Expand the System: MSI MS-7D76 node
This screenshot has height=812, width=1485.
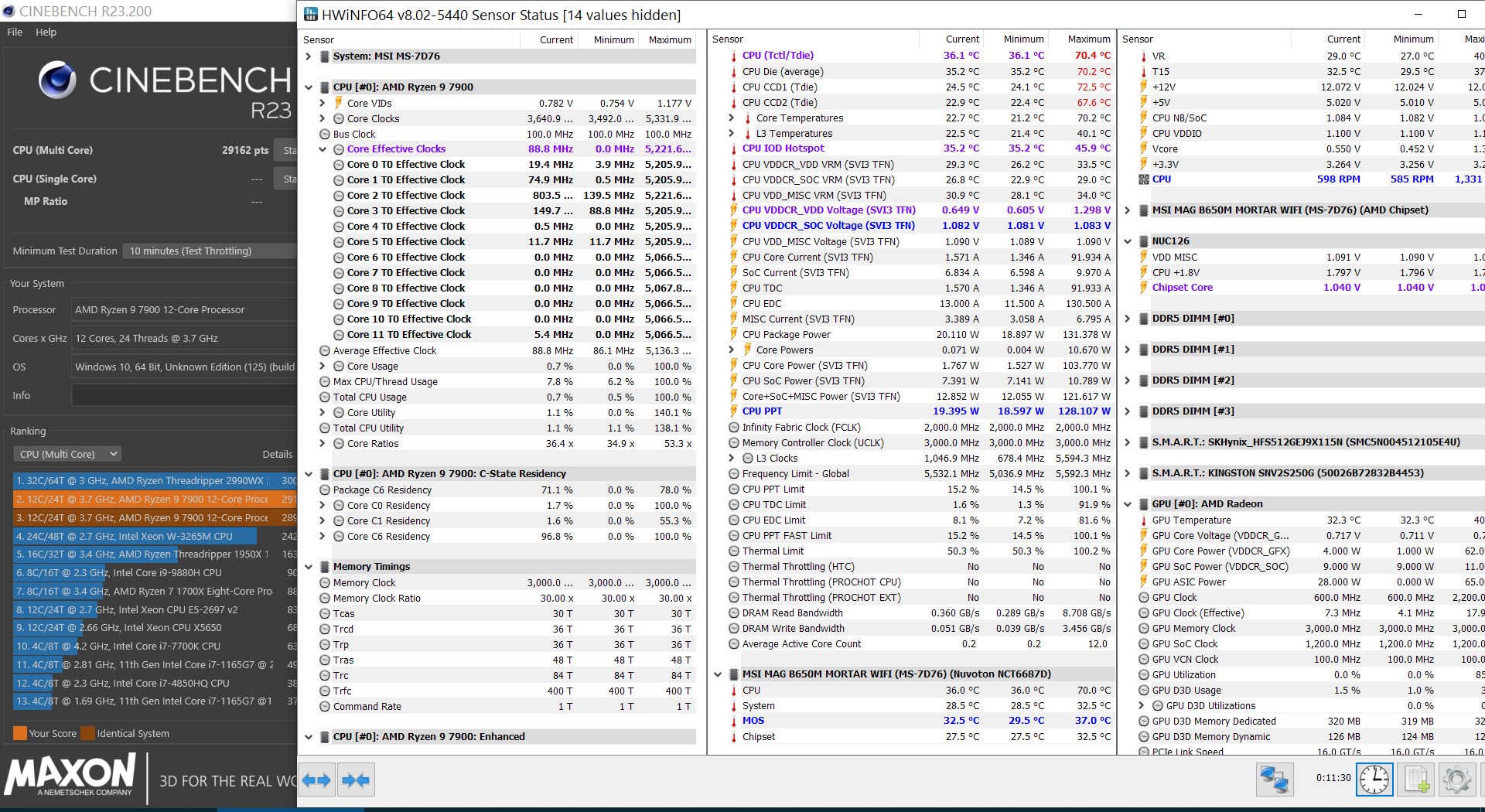coord(308,56)
